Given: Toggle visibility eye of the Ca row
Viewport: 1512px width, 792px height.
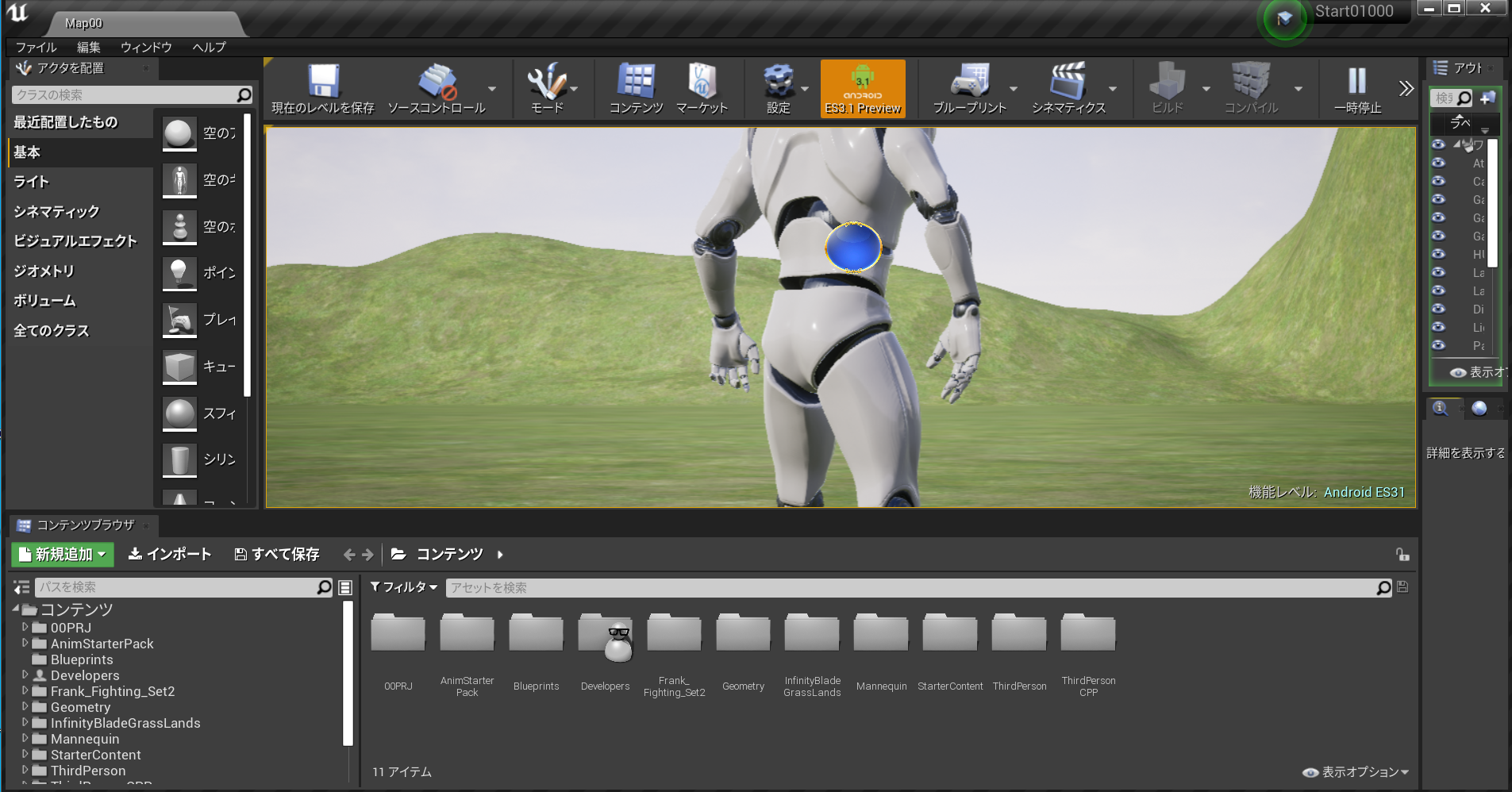Looking at the screenshot, I should (1438, 181).
